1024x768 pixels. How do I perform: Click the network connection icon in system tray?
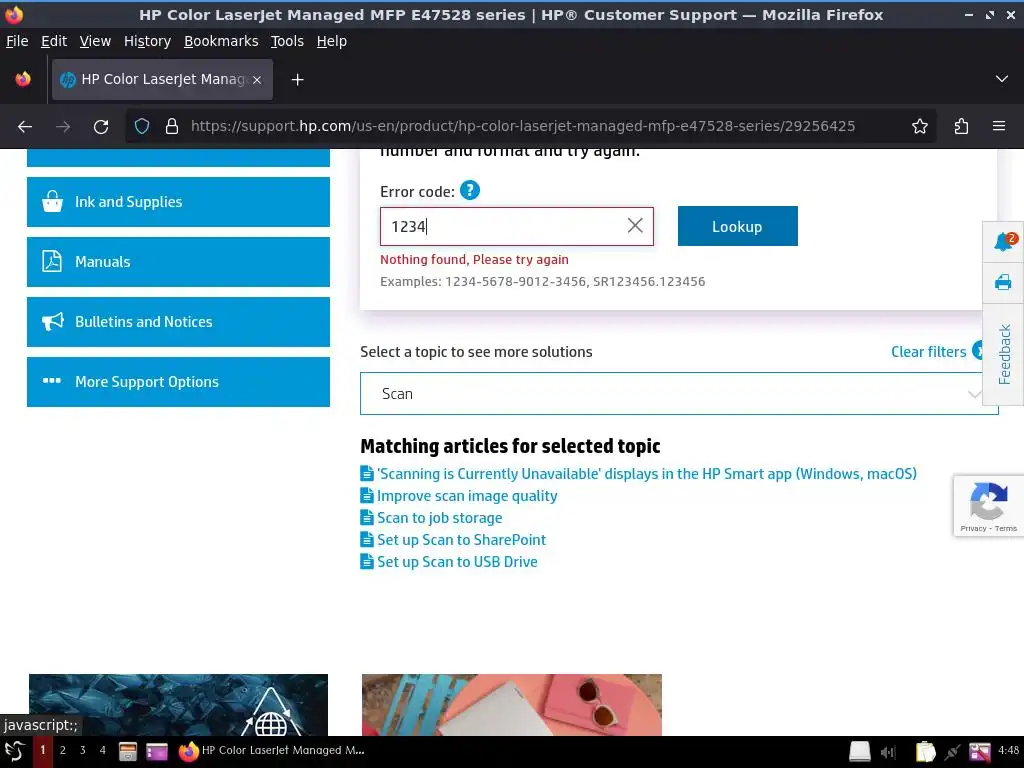point(953,752)
